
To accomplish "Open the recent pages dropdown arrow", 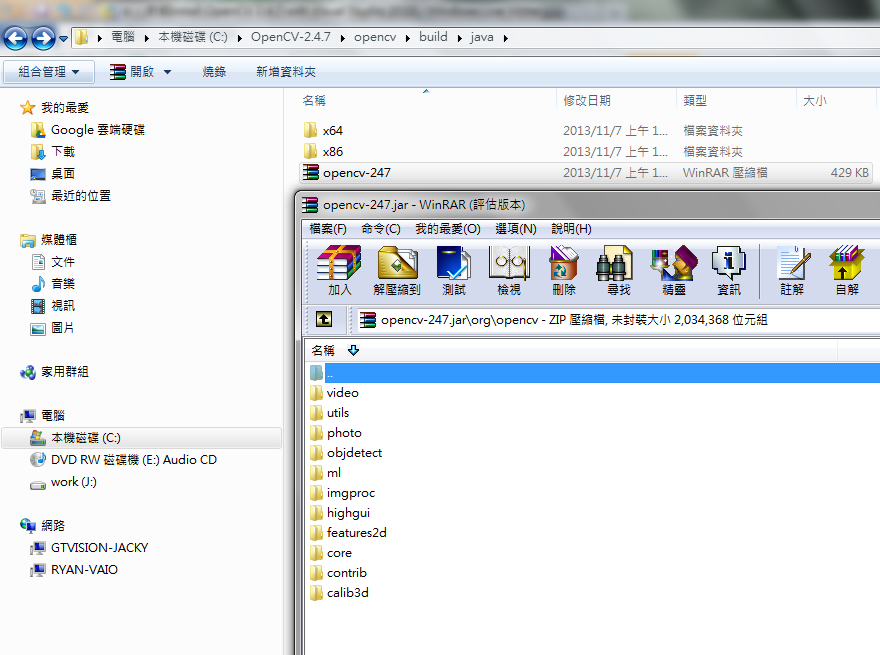I will [63, 39].
